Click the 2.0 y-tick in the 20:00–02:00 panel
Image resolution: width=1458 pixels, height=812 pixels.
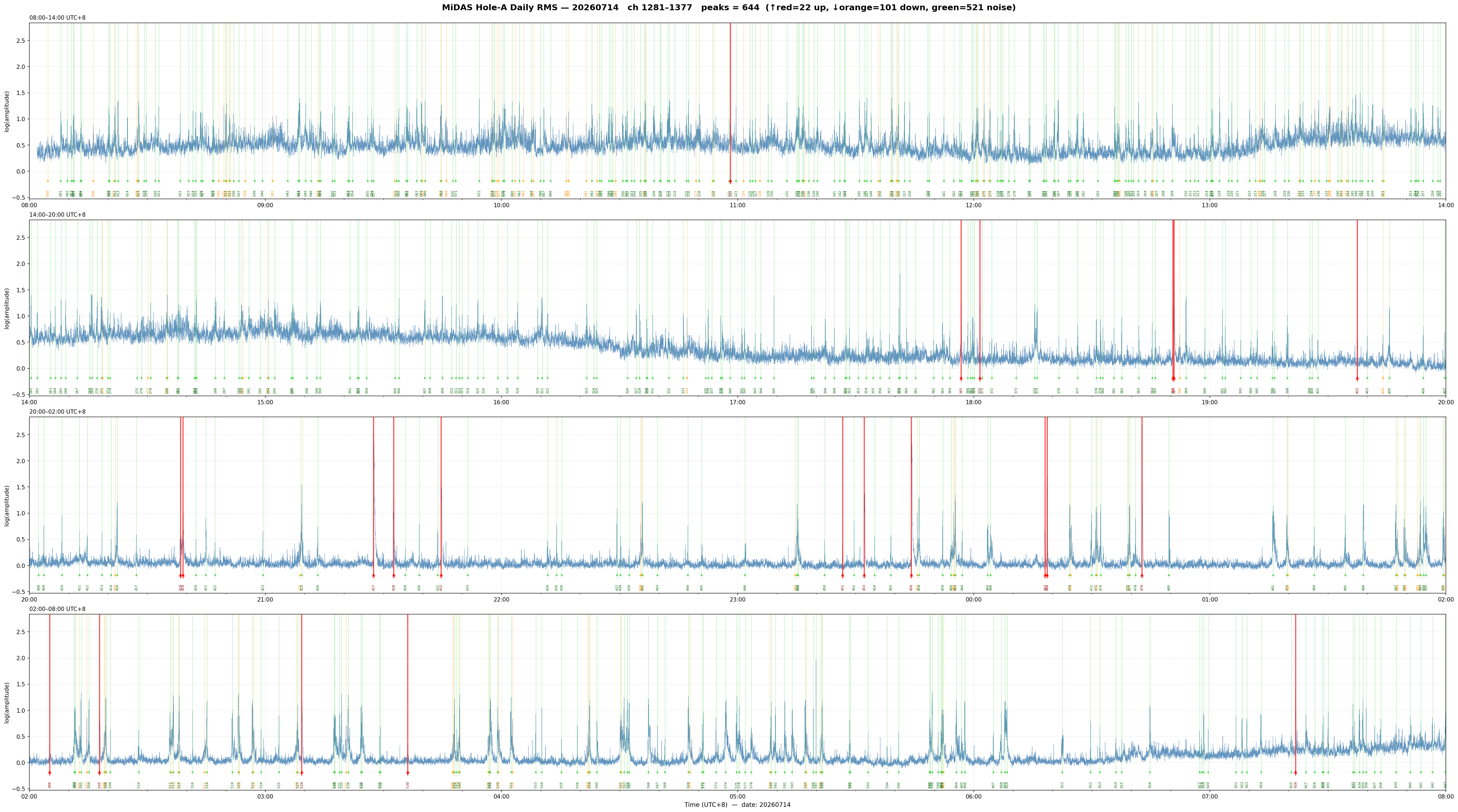[x=20, y=461]
